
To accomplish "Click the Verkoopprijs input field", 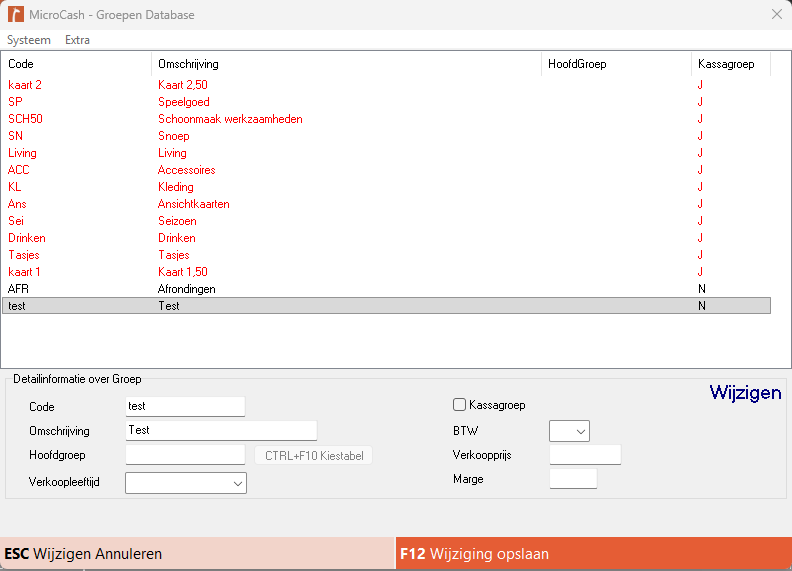I will 585,455.
